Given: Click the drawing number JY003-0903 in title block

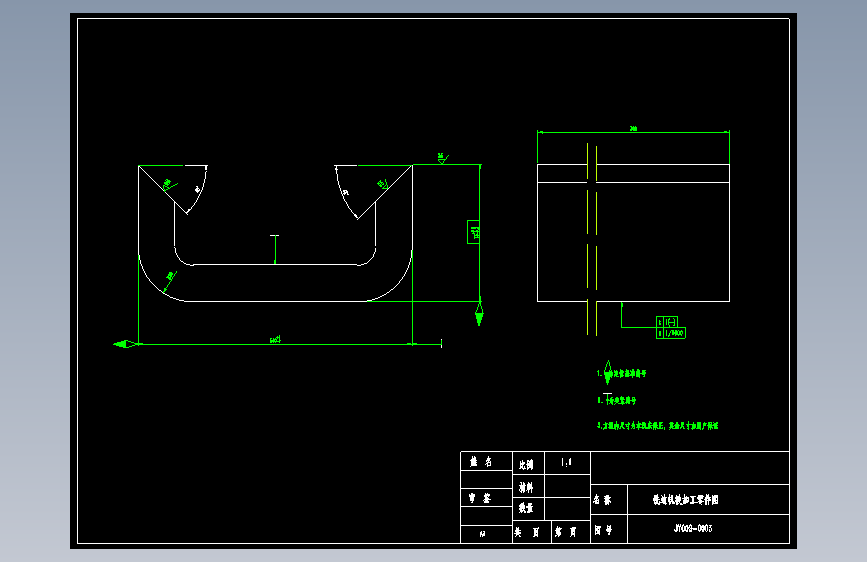Looking at the screenshot, I should [693, 528].
